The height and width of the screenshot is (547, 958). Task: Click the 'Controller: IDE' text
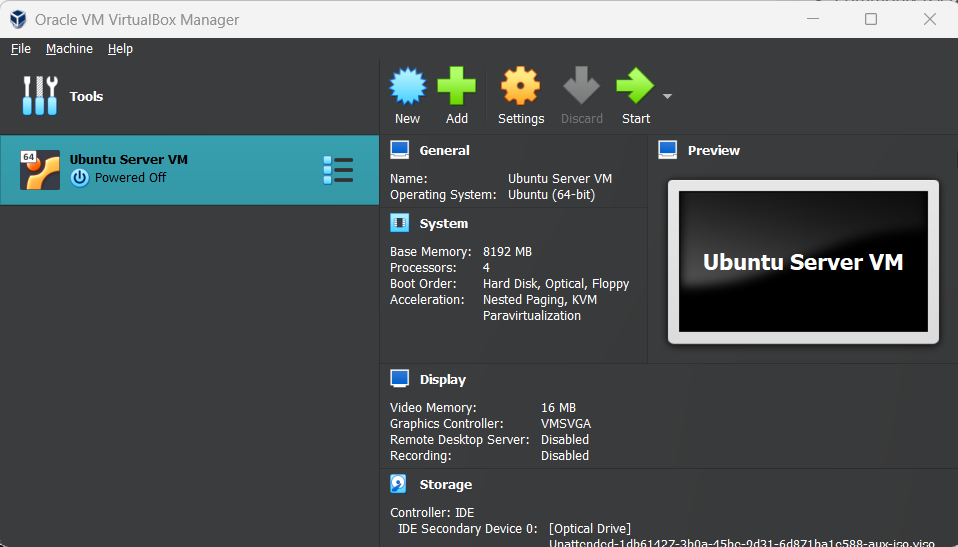pyautogui.click(x=432, y=513)
